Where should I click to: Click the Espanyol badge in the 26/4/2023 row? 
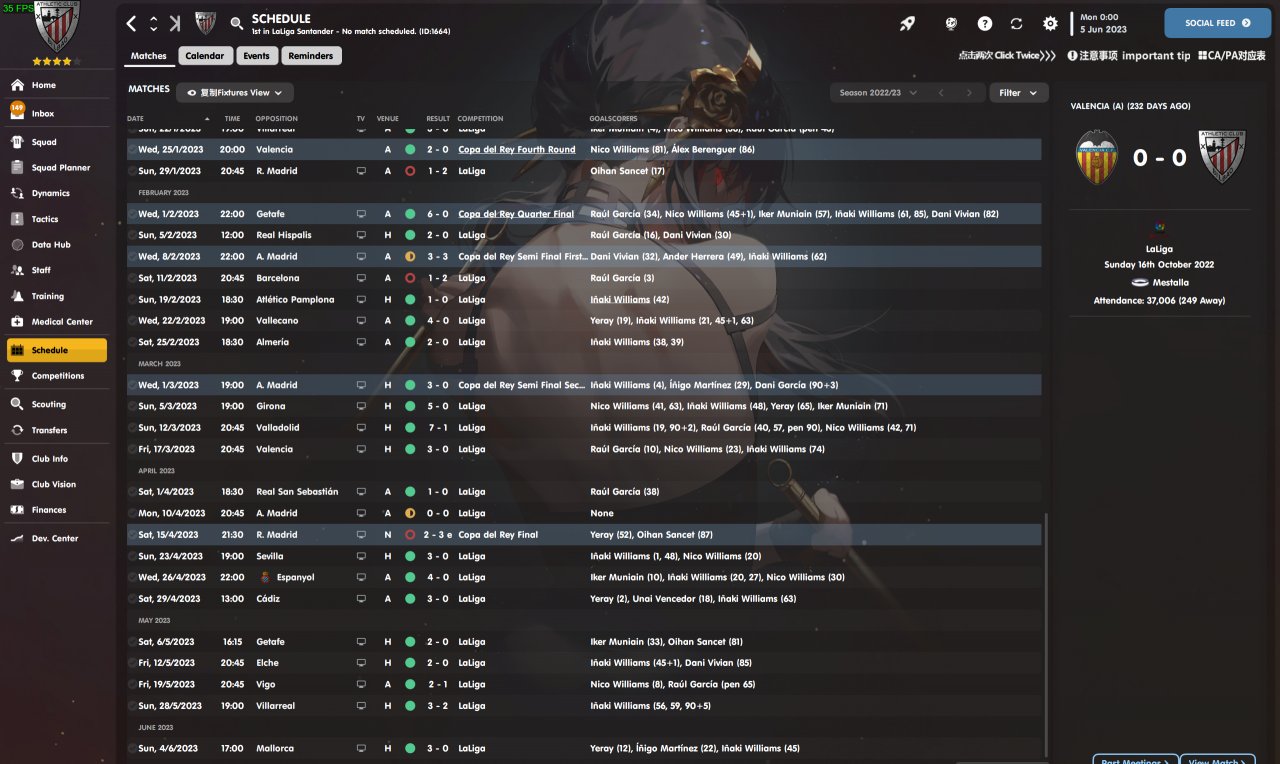tap(265, 577)
